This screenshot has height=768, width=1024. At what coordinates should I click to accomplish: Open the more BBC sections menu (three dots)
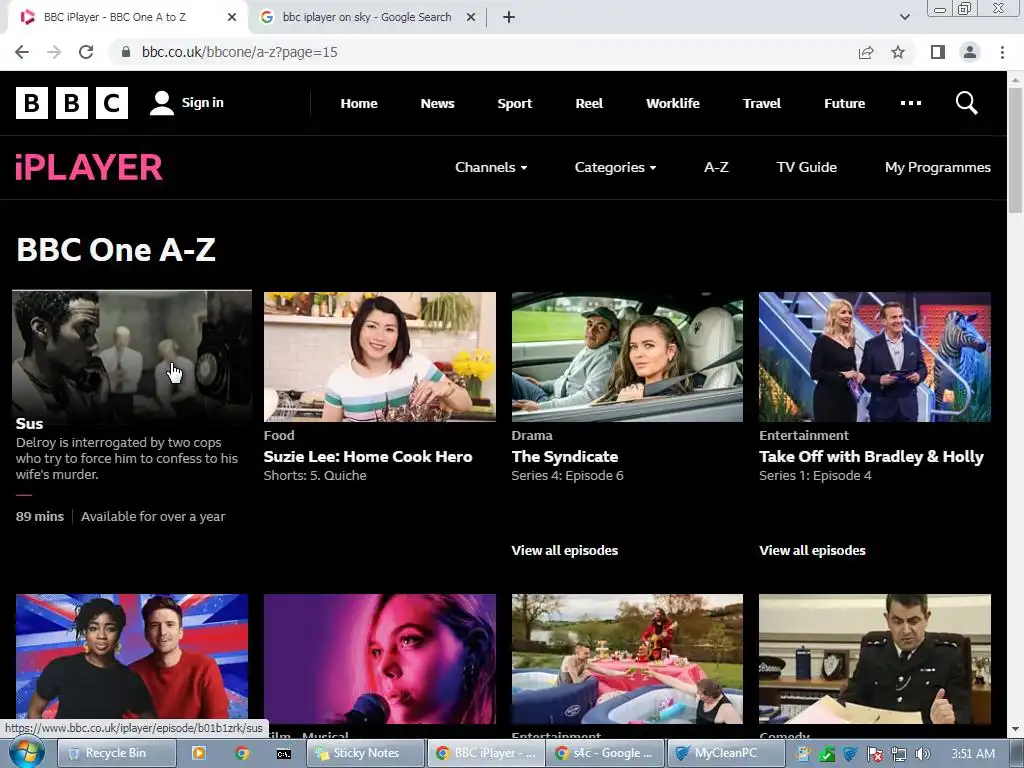[910, 103]
